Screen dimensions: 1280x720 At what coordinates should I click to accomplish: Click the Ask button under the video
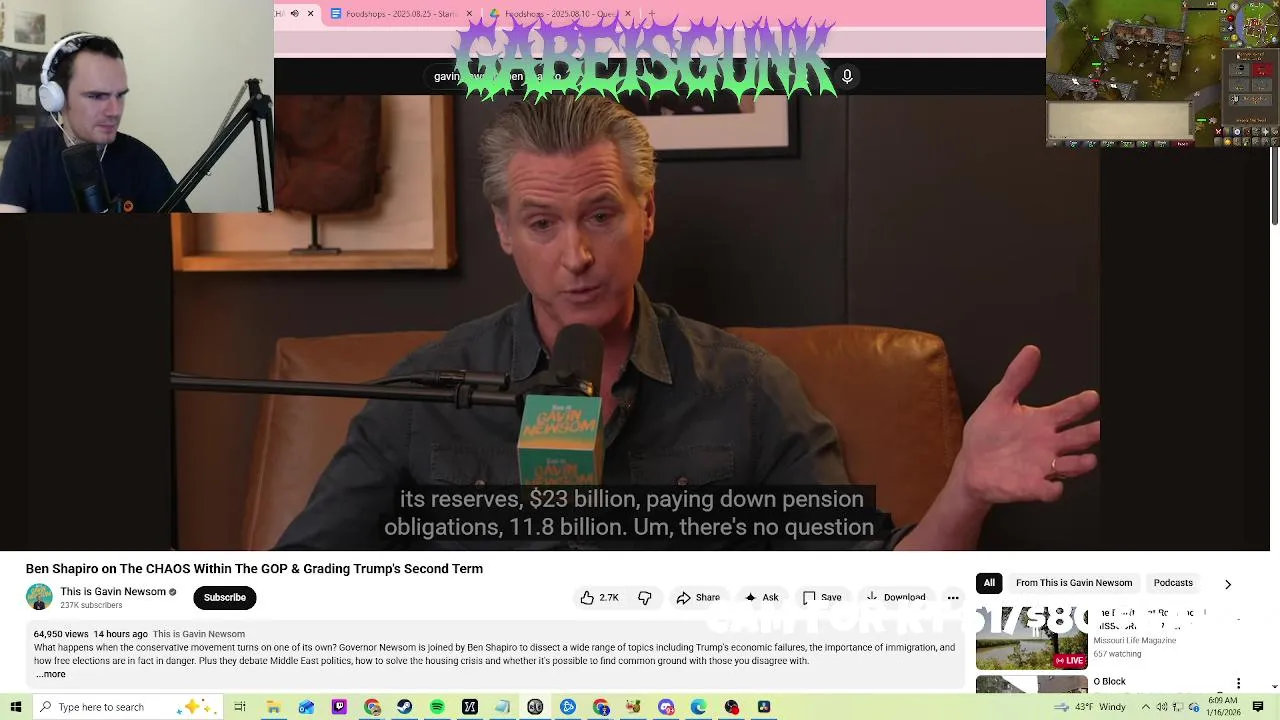761,597
